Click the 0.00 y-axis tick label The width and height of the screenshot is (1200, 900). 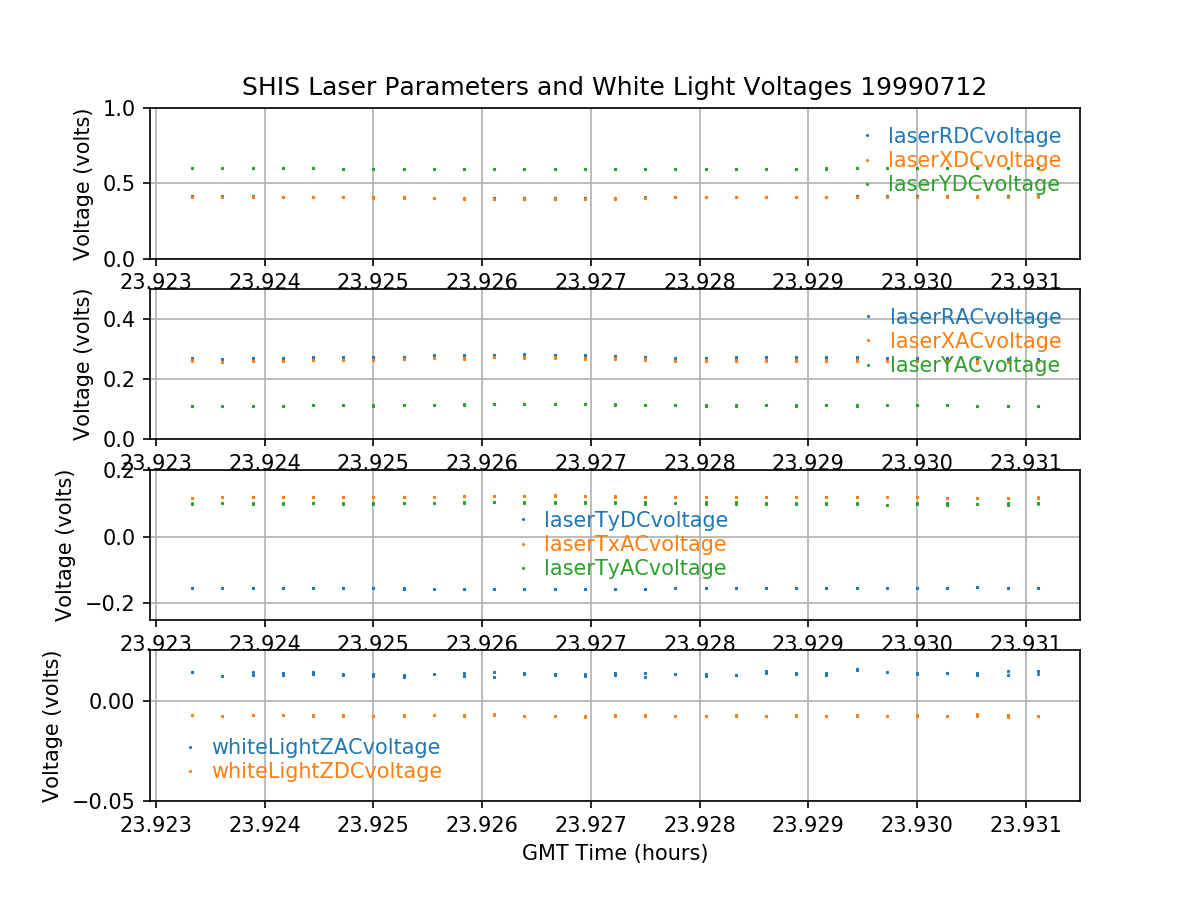point(117,701)
